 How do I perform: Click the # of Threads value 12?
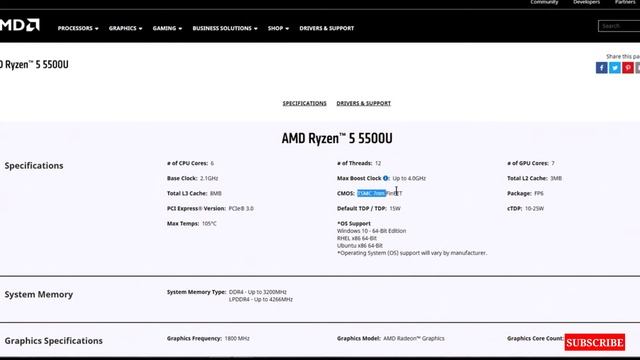pos(378,163)
